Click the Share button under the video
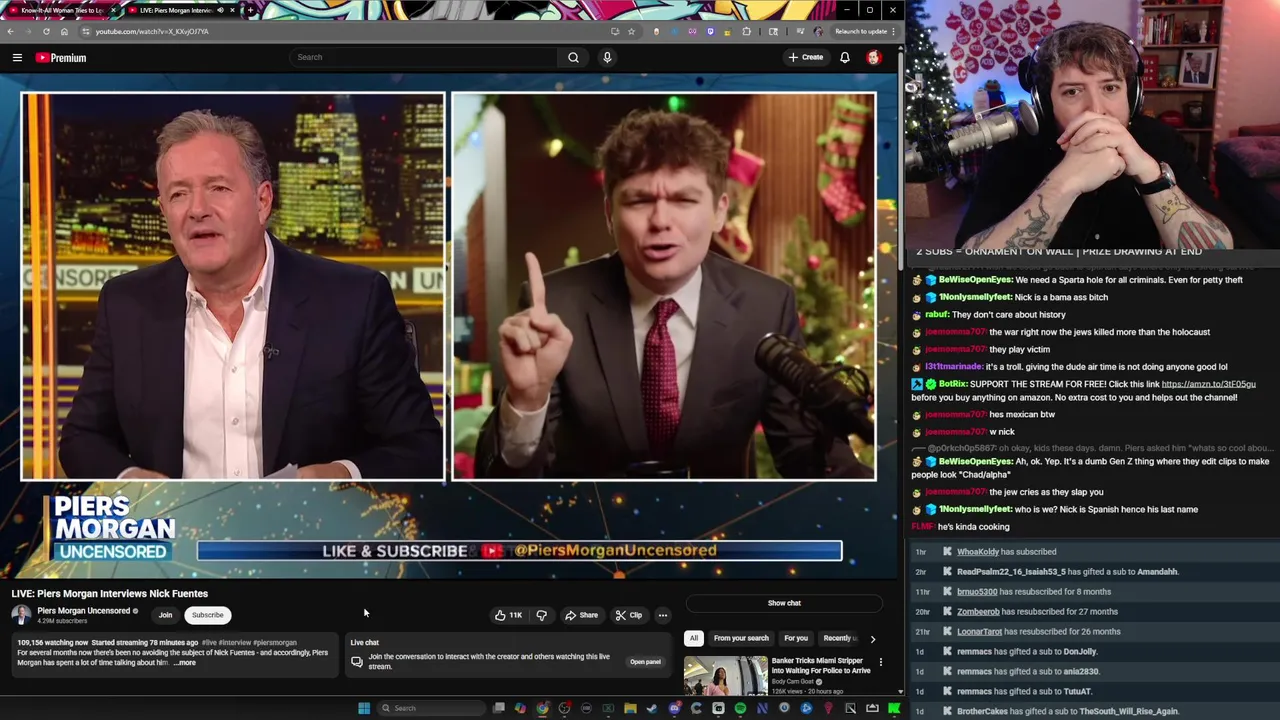The width and height of the screenshot is (1280, 720). 581,615
